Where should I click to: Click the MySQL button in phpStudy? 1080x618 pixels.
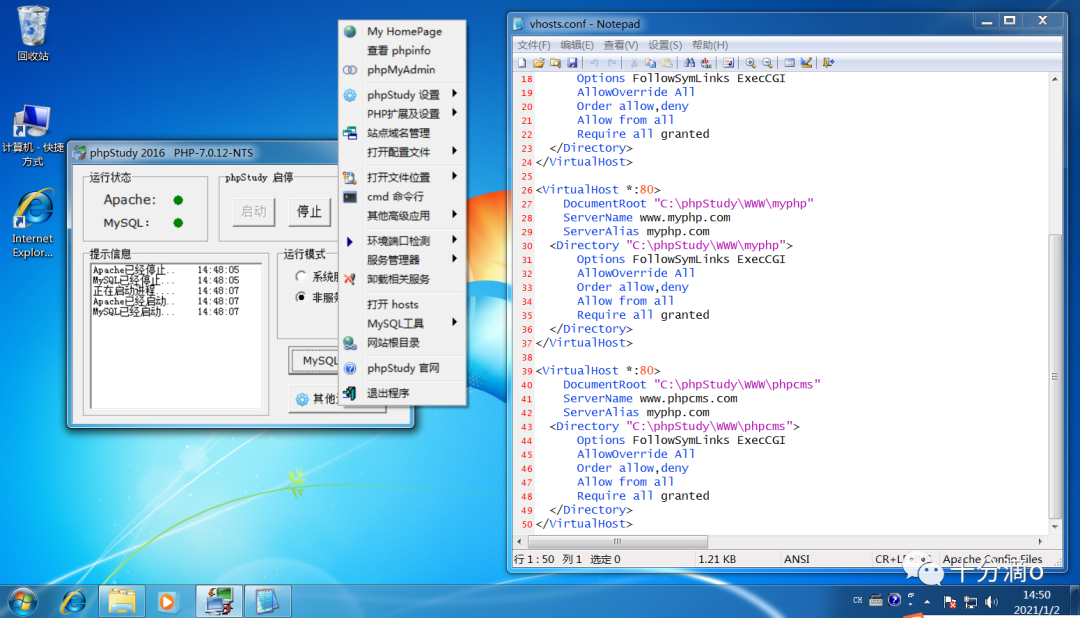pos(315,360)
